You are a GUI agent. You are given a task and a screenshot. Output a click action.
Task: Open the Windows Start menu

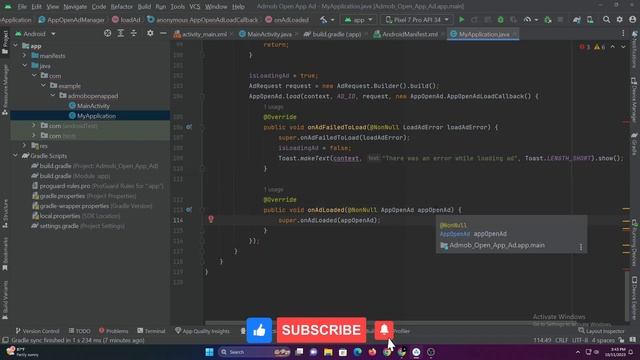click(209, 352)
